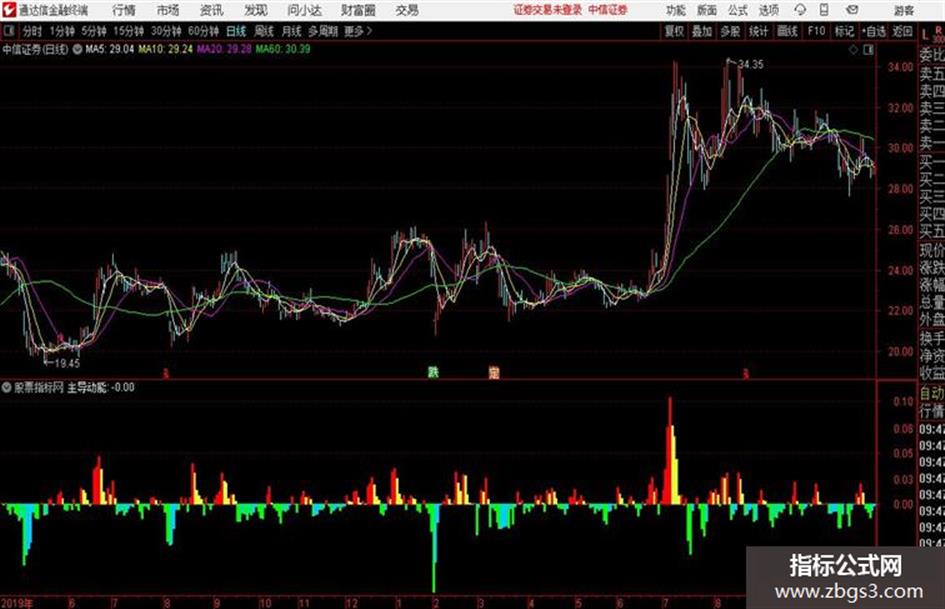Toggle the left sidebar panel icon

pos(8,31)
